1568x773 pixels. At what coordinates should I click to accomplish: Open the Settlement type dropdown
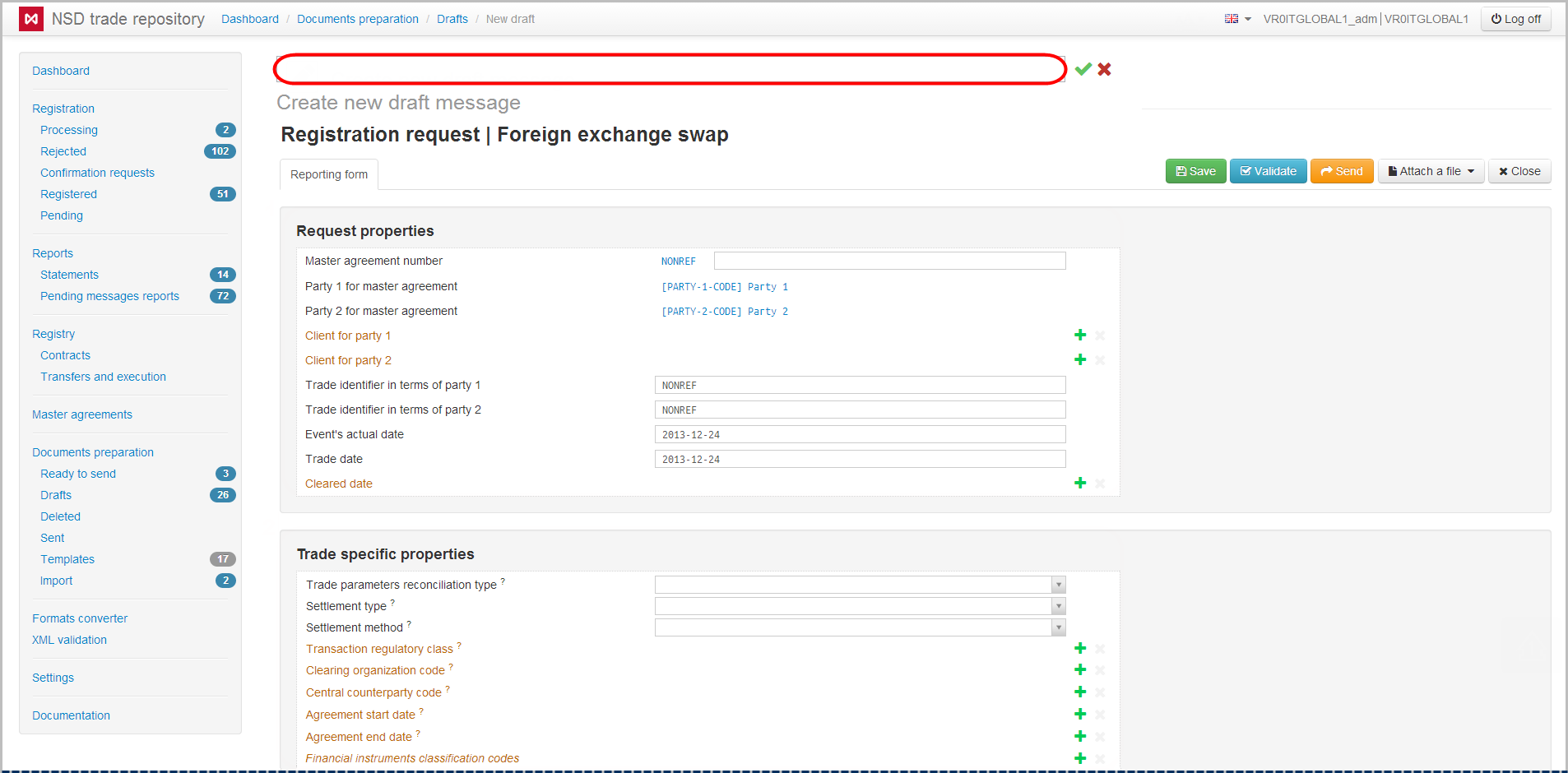(x=1058, y=606)
